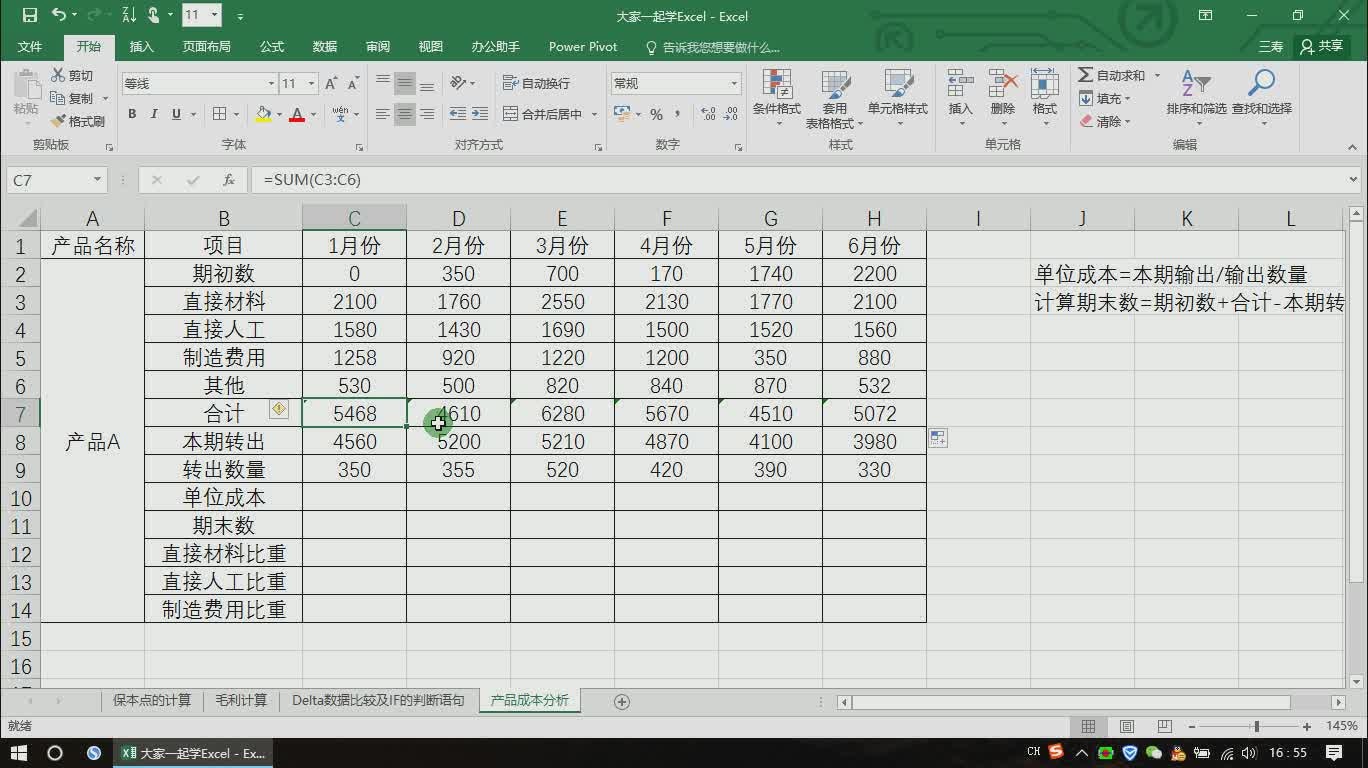Expand the Name Box dropdown

point(97,180)
